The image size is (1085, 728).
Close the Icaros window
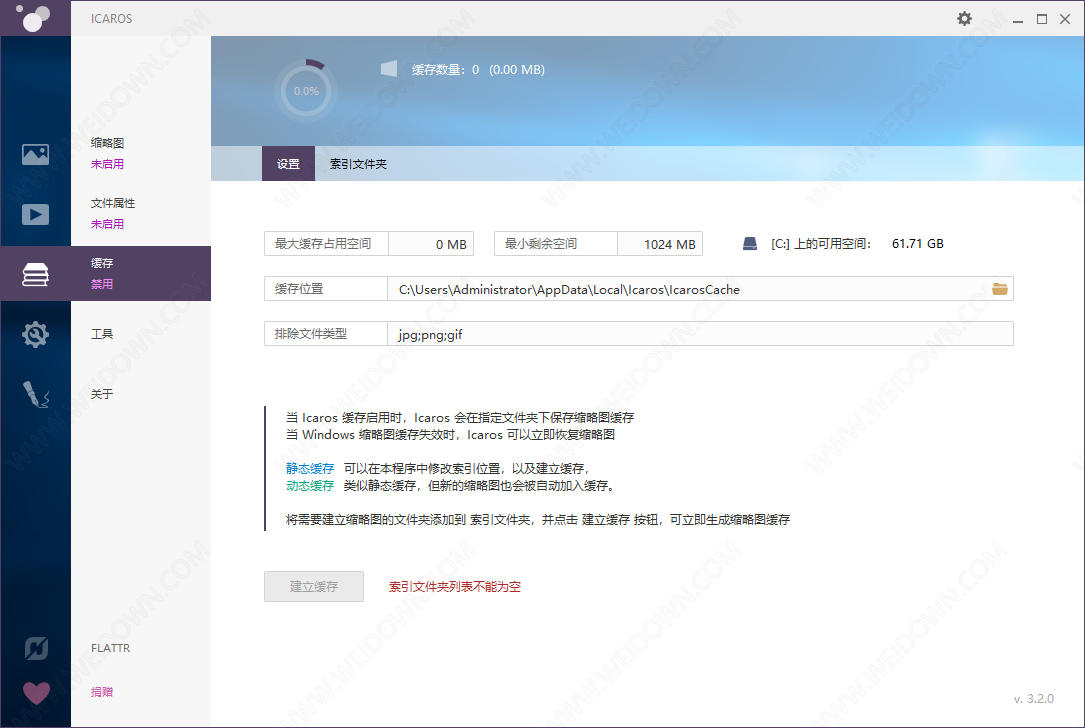1065,19
